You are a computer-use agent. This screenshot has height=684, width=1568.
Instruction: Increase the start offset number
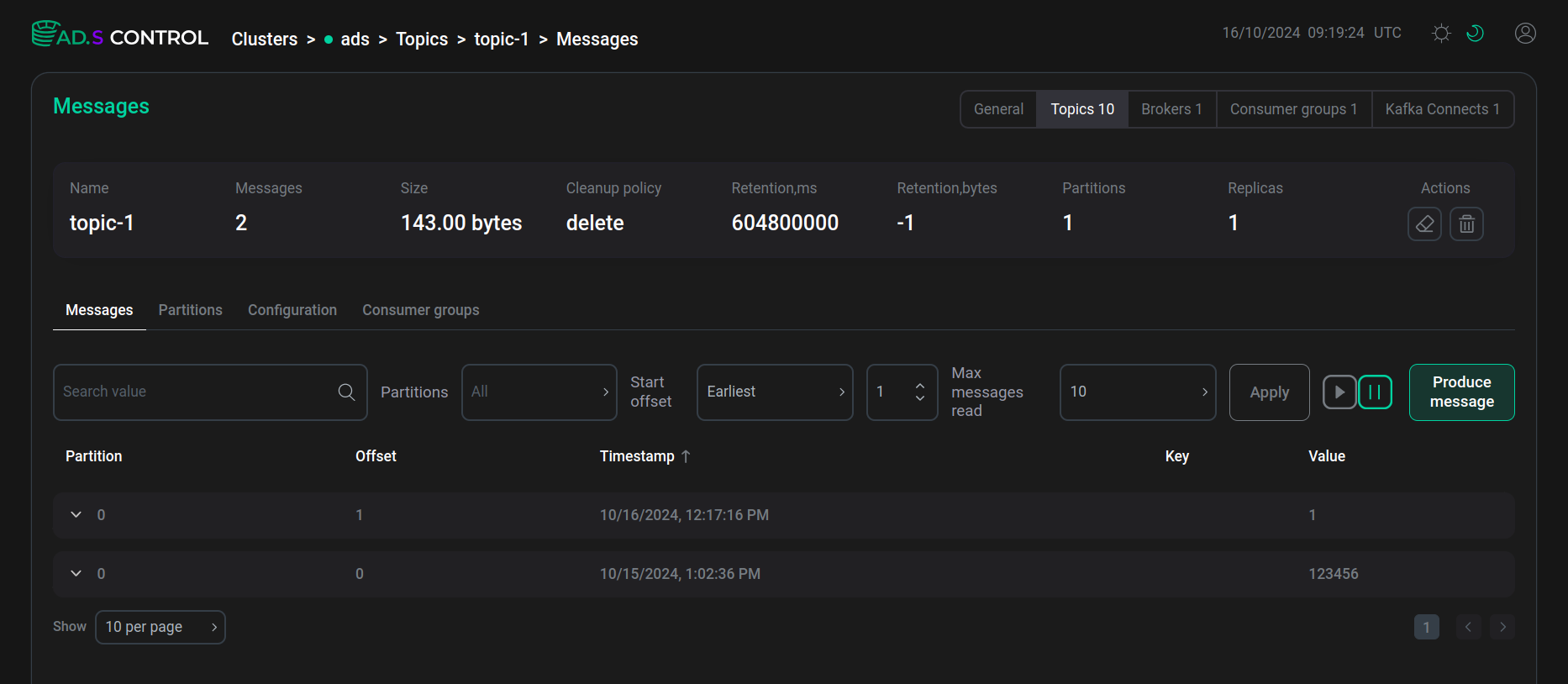click(920, 386)
